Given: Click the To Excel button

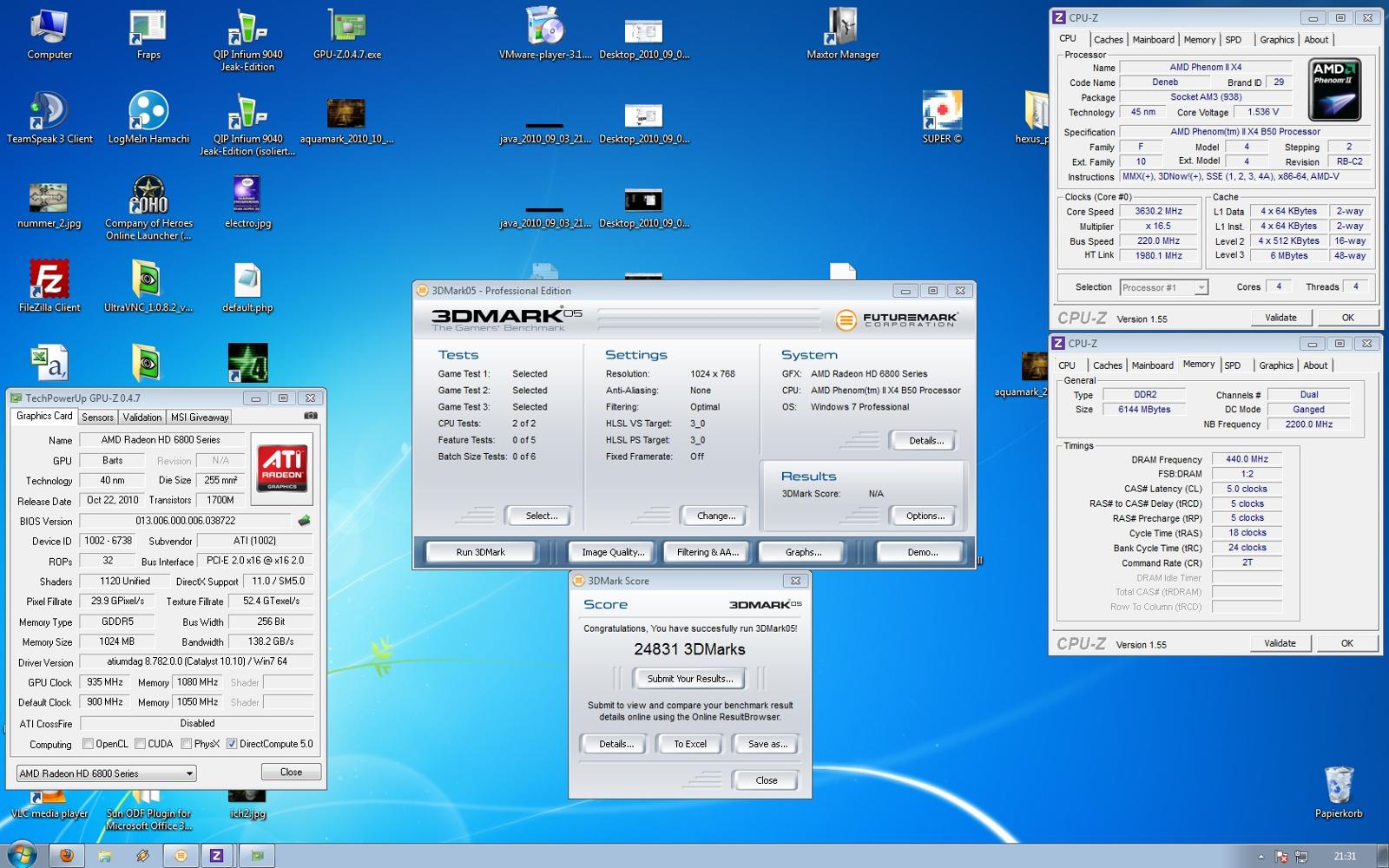Looking at the screenshot, I should 690,744.
